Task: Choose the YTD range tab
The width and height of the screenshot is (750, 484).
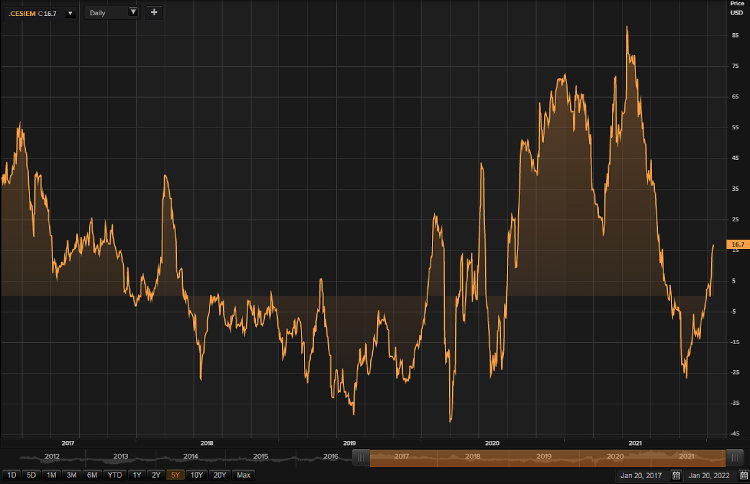Action: pos(115,475)
